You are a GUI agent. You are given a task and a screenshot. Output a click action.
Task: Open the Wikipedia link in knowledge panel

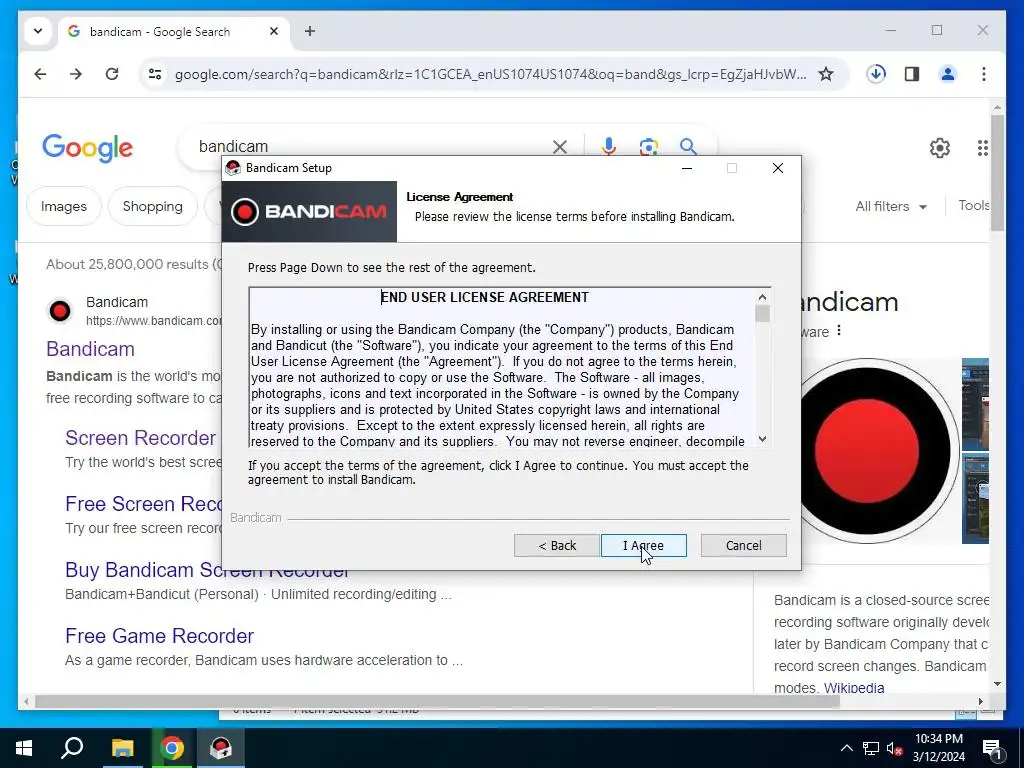click(x=854, y=688)
